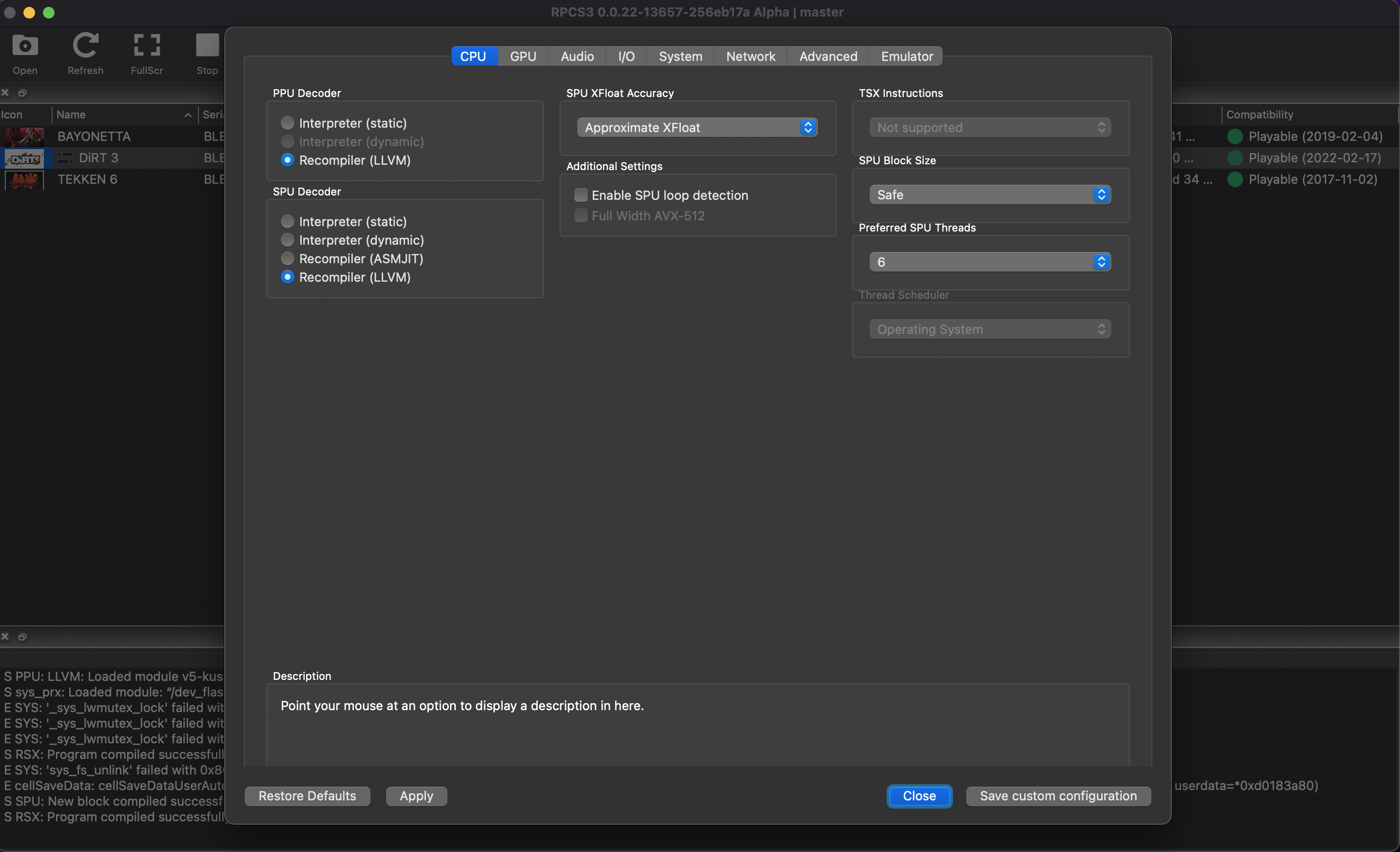Switch to the Emulator tab

[907, 56]
